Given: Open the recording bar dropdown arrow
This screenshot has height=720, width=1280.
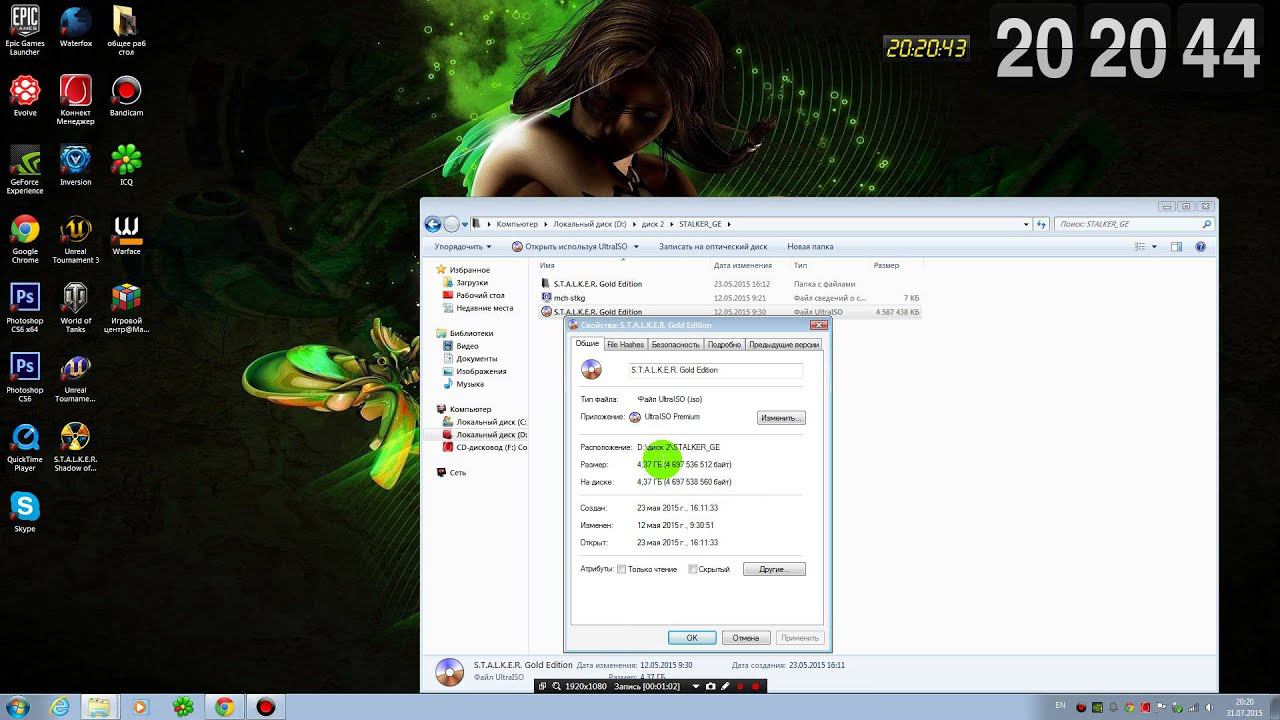Looking at the screenshot, I should click(x=698, y=687).
